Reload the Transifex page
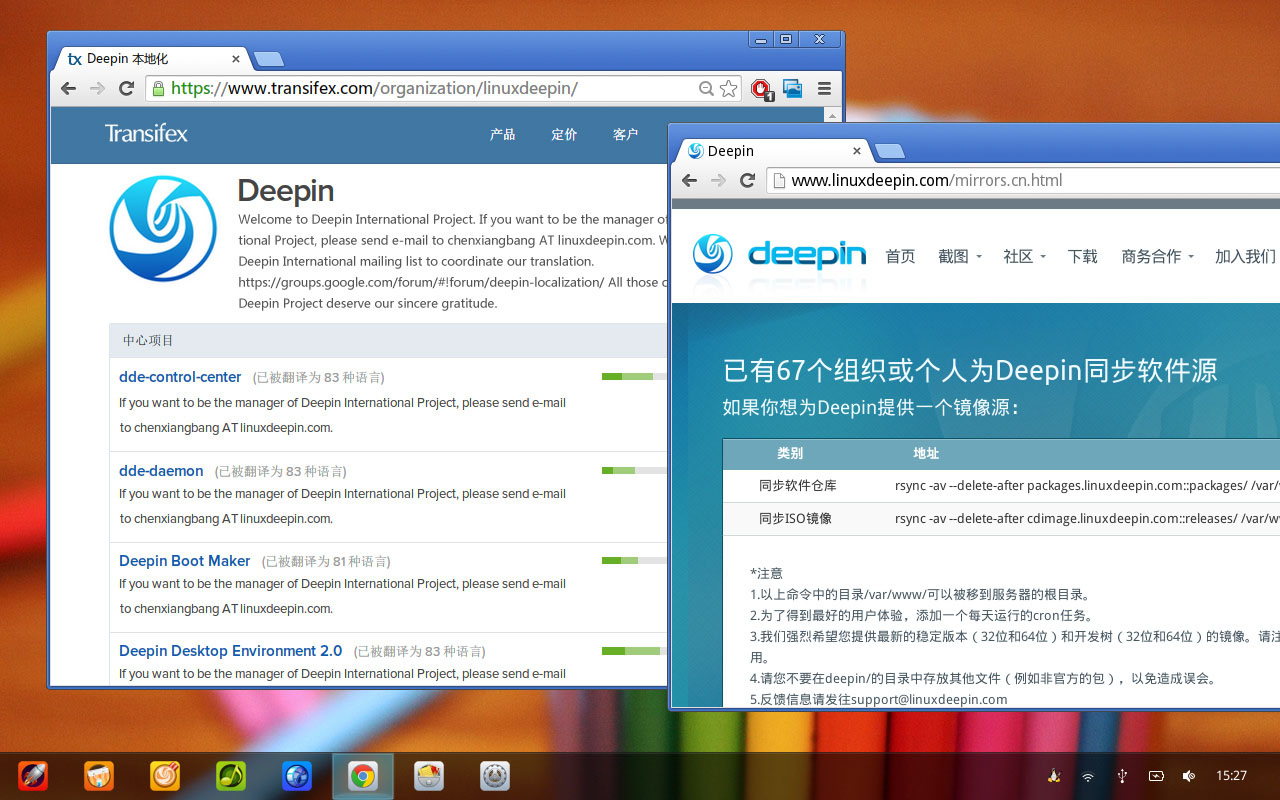The image size is (1280, 800). (126, 88)
